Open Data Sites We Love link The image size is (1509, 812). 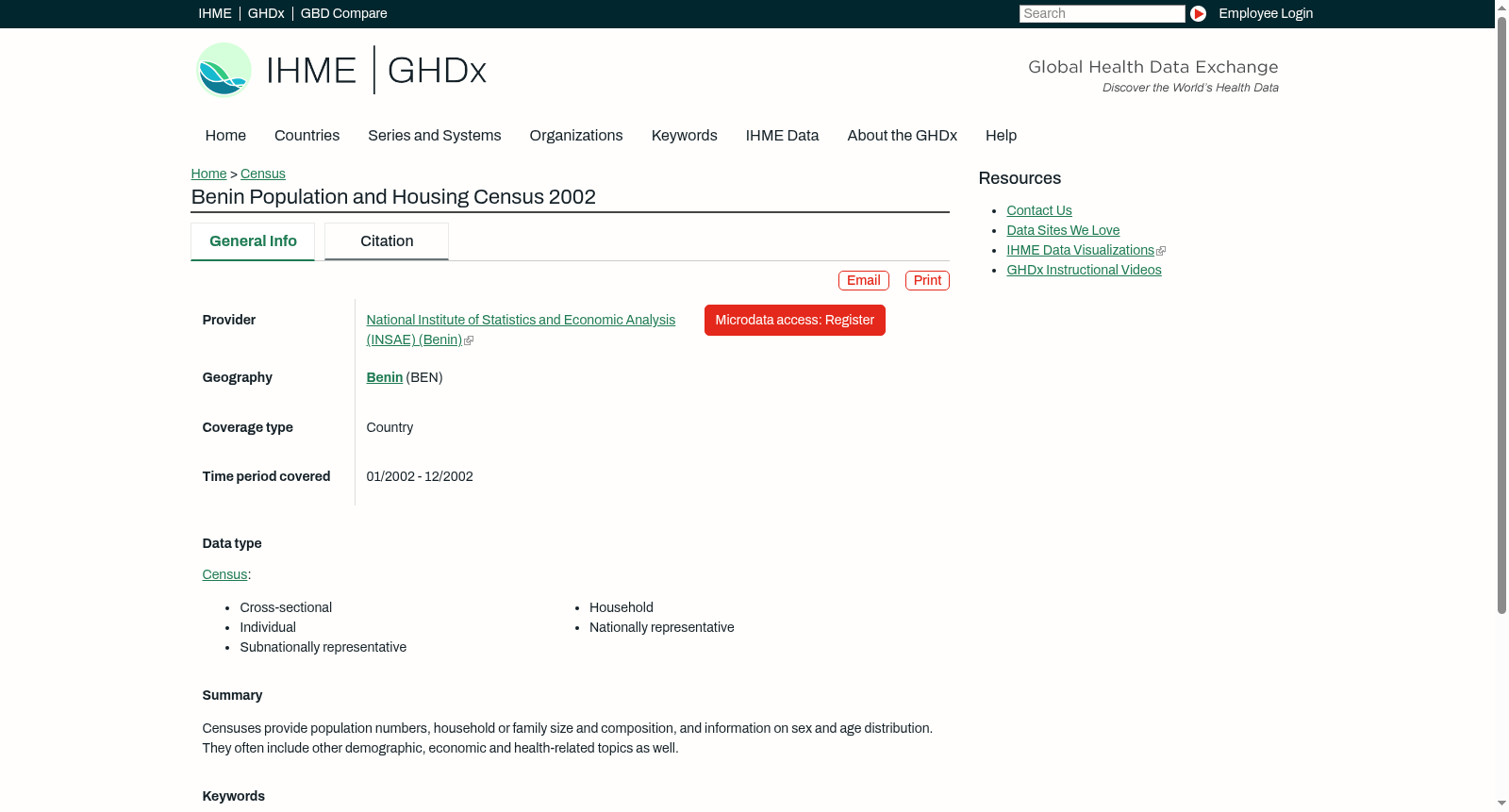coord(1063,230)
